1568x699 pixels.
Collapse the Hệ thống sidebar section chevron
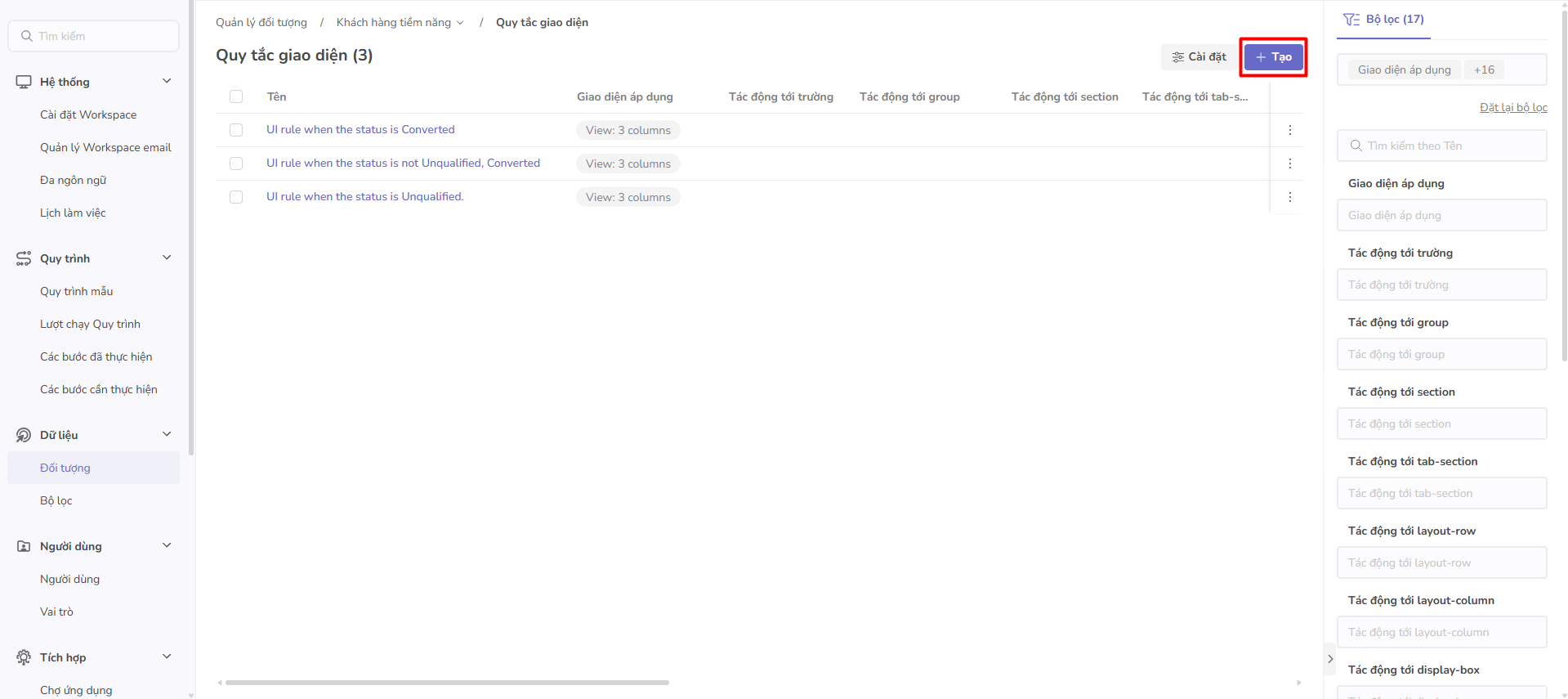(167, 81)
